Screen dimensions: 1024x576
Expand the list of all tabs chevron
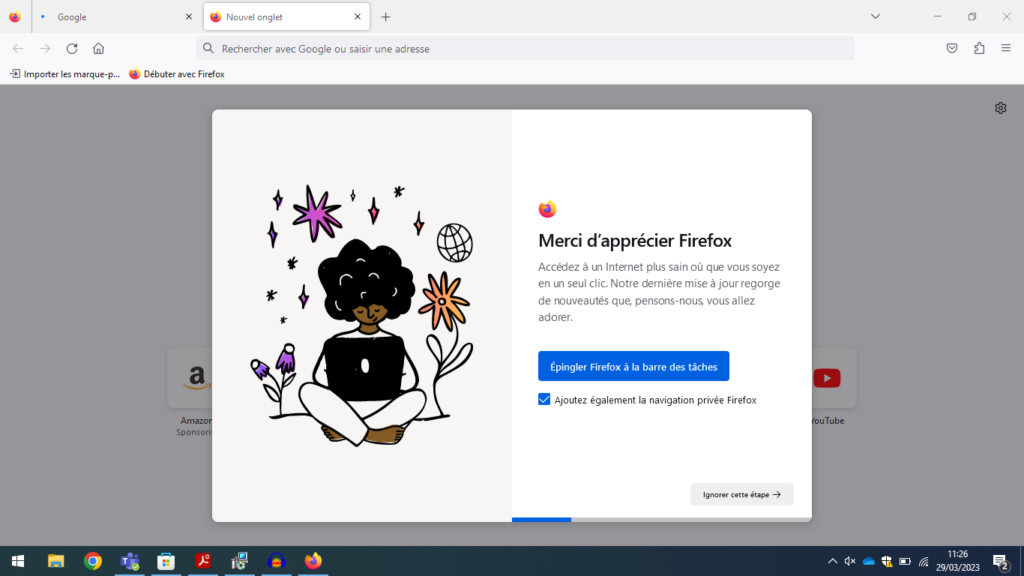pyautogui.click(x=875, y=17)
